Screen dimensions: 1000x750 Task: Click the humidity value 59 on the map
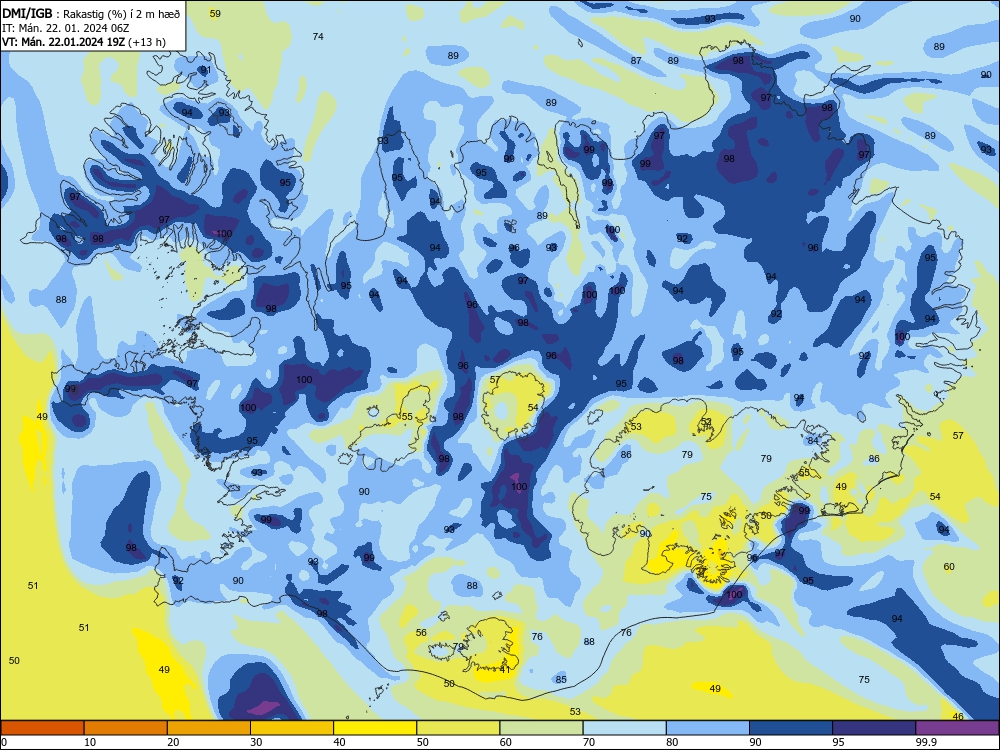pyautogui.click(x=216, y=13)
